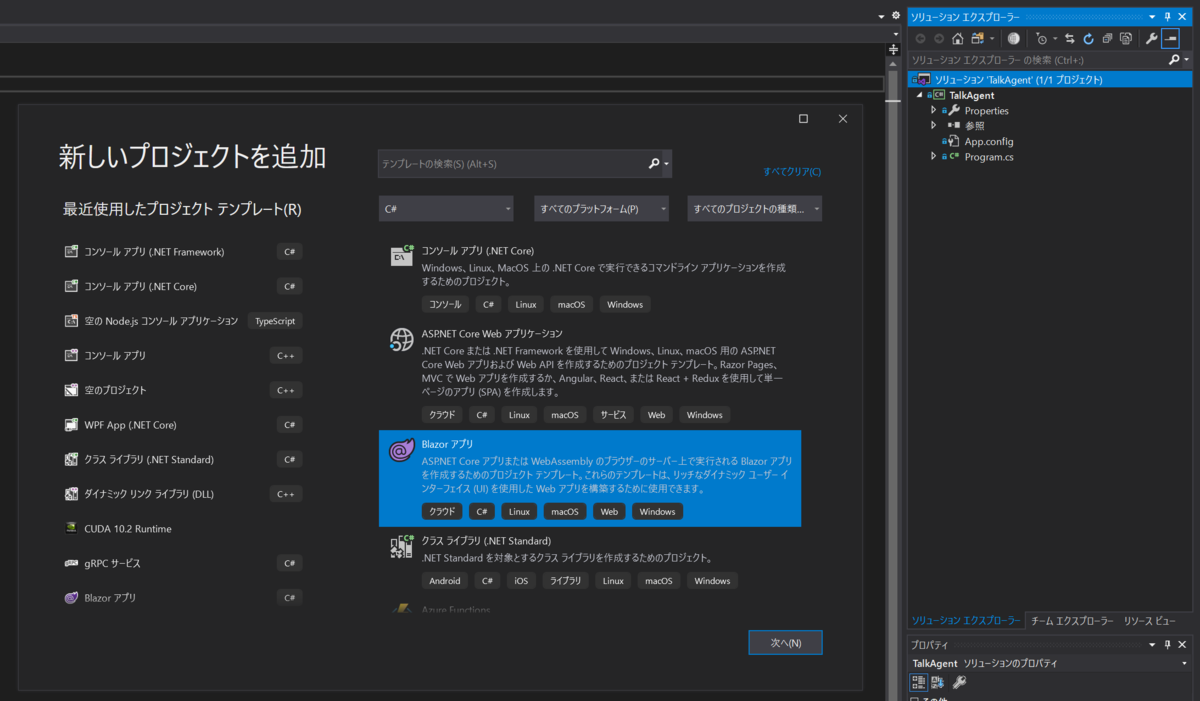Switch Properties panel to Categorized view

(918, 682)
